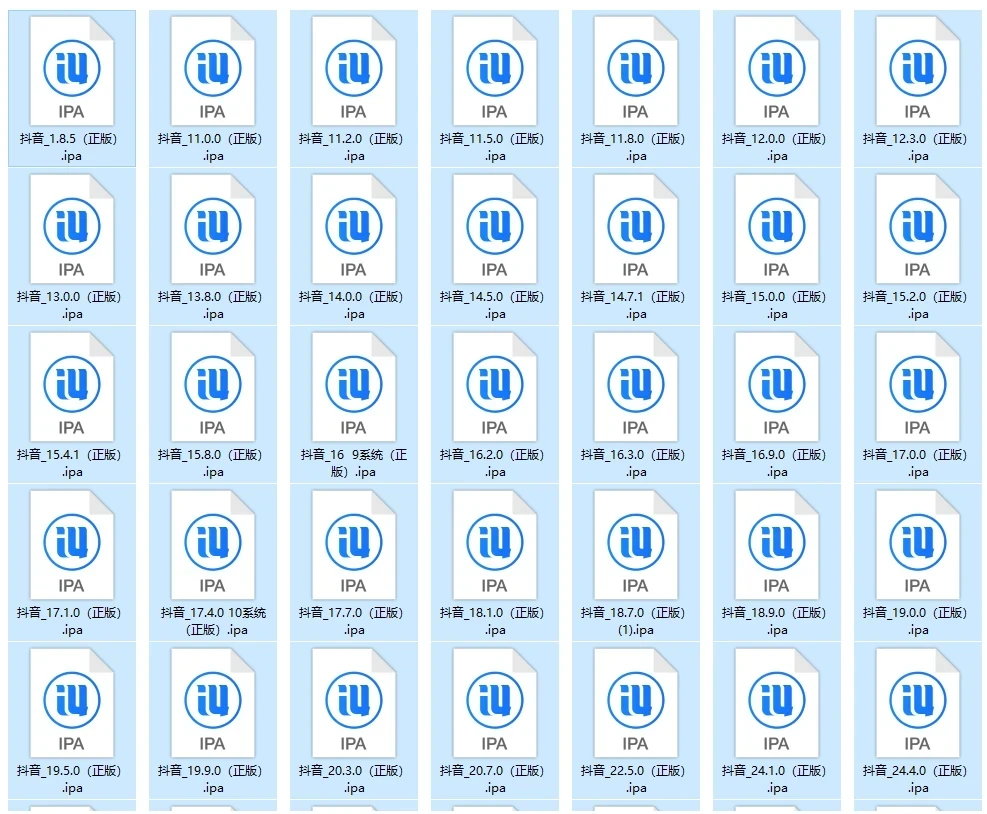Image resolution: width=987 pixels, height=814 pixels.
Task: Select the 抖音_17.1.0 IPA file icon
Action: pos(72,545)
